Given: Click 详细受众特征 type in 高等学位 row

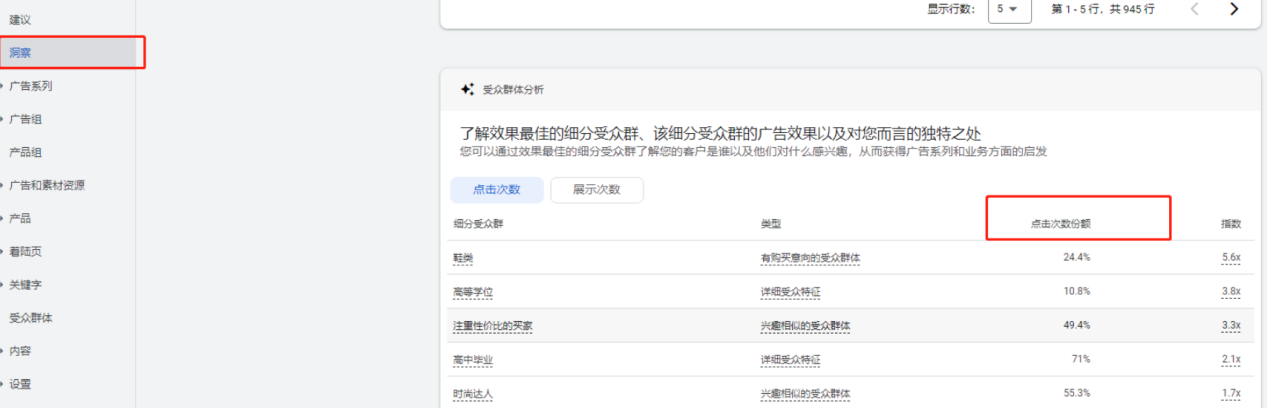Looking at the screenshot, I should point(791,292).
